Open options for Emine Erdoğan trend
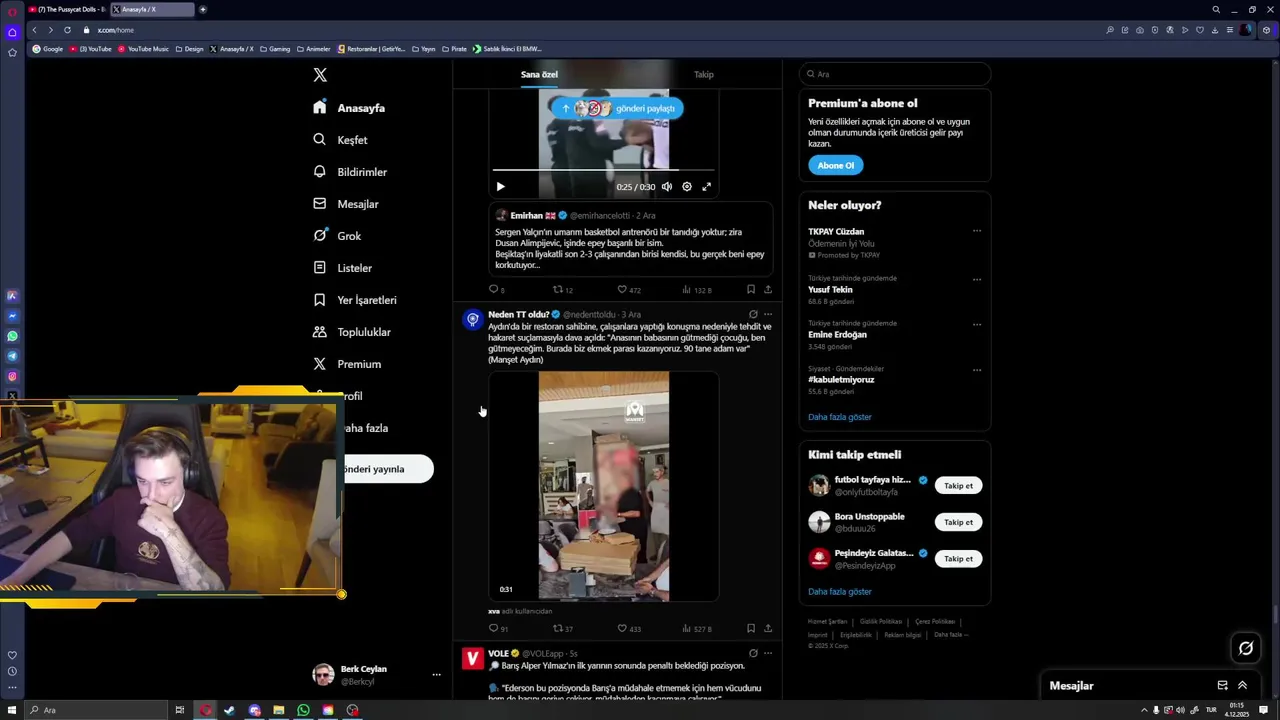 [977, 324]
